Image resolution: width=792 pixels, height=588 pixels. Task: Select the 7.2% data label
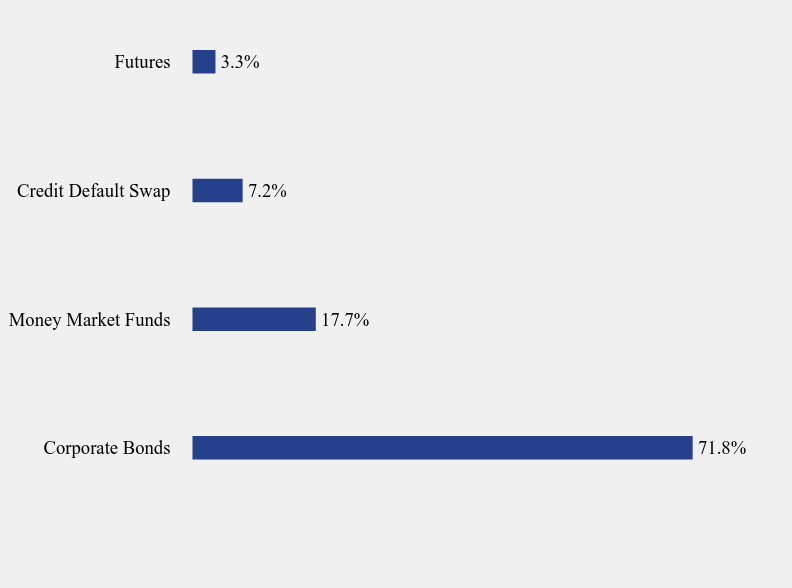(268, 190)
